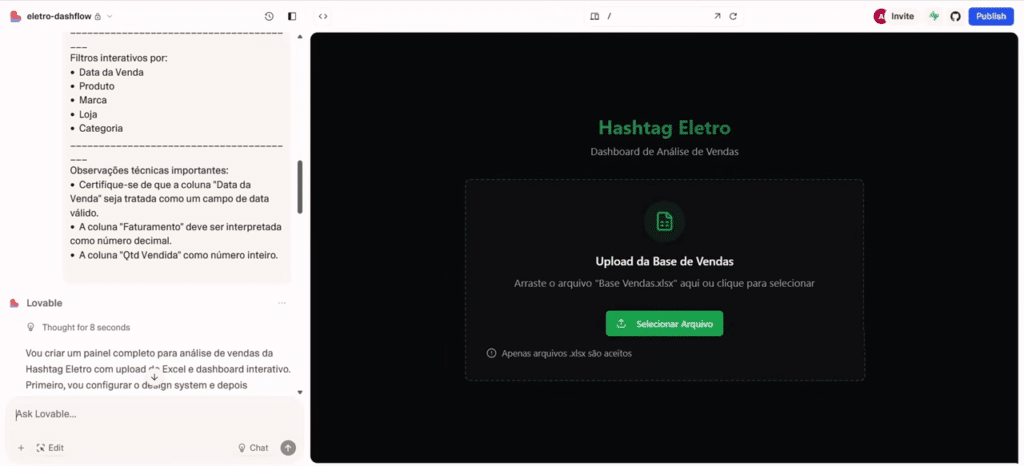1024x466 pixels.
Task: Click the Lovable avatar icon in chat
Action: pyautogui.click(x=14, y=303)
